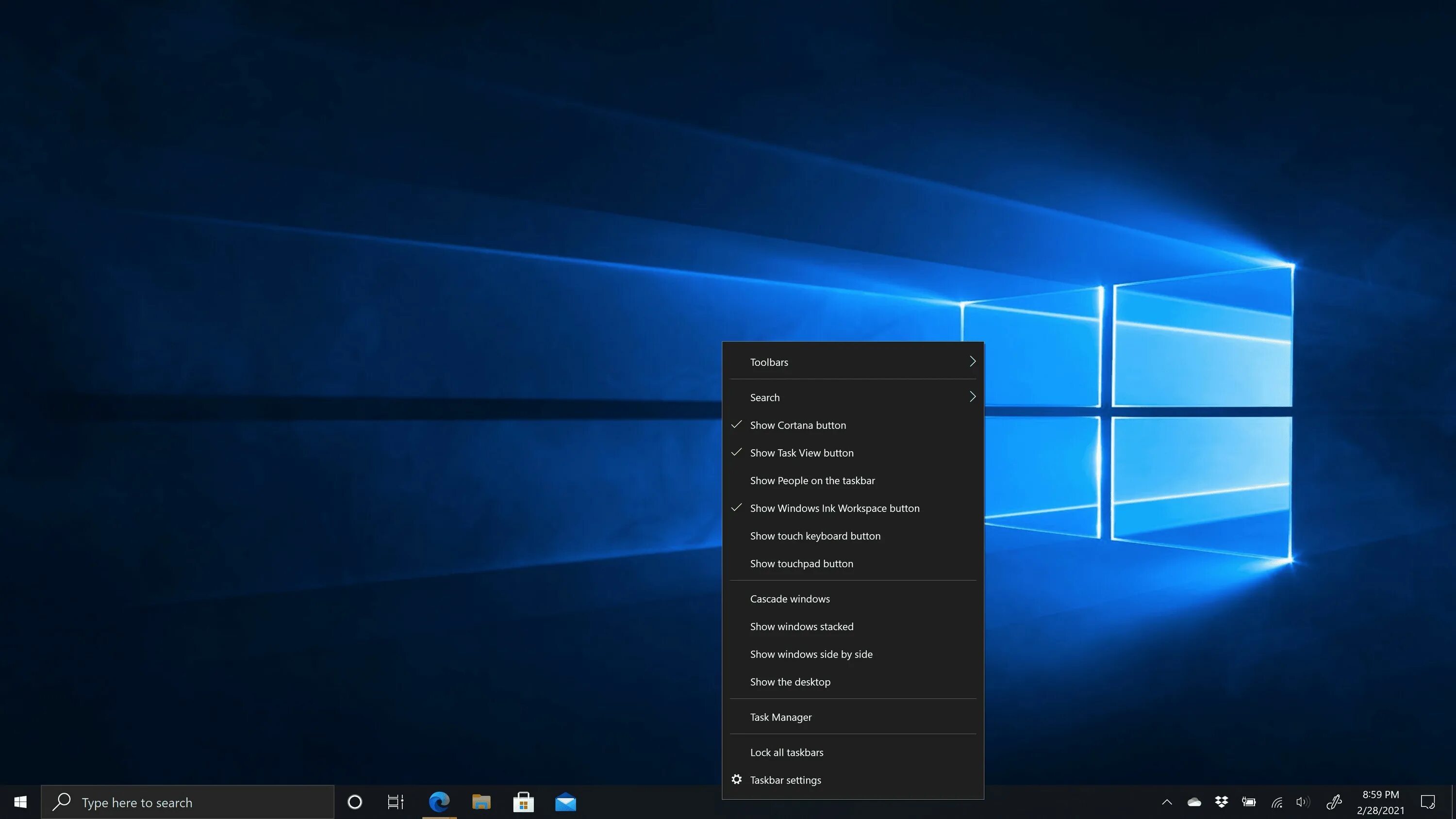
Task: Click the Cortana circle icon on taskbar
Action: click(x=354, y=802)
